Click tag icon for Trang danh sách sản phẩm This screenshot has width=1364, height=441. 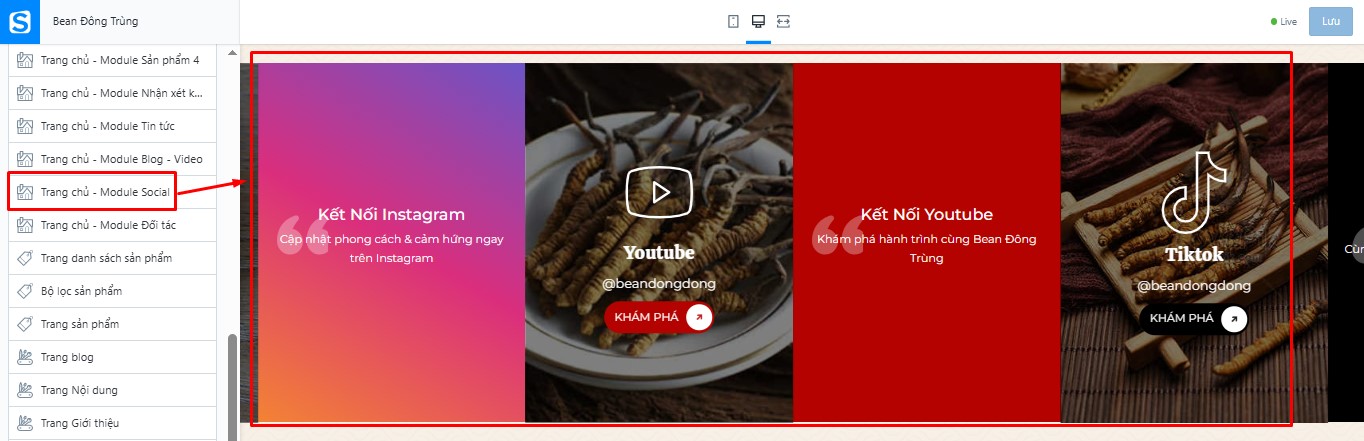tap(26, 258)
